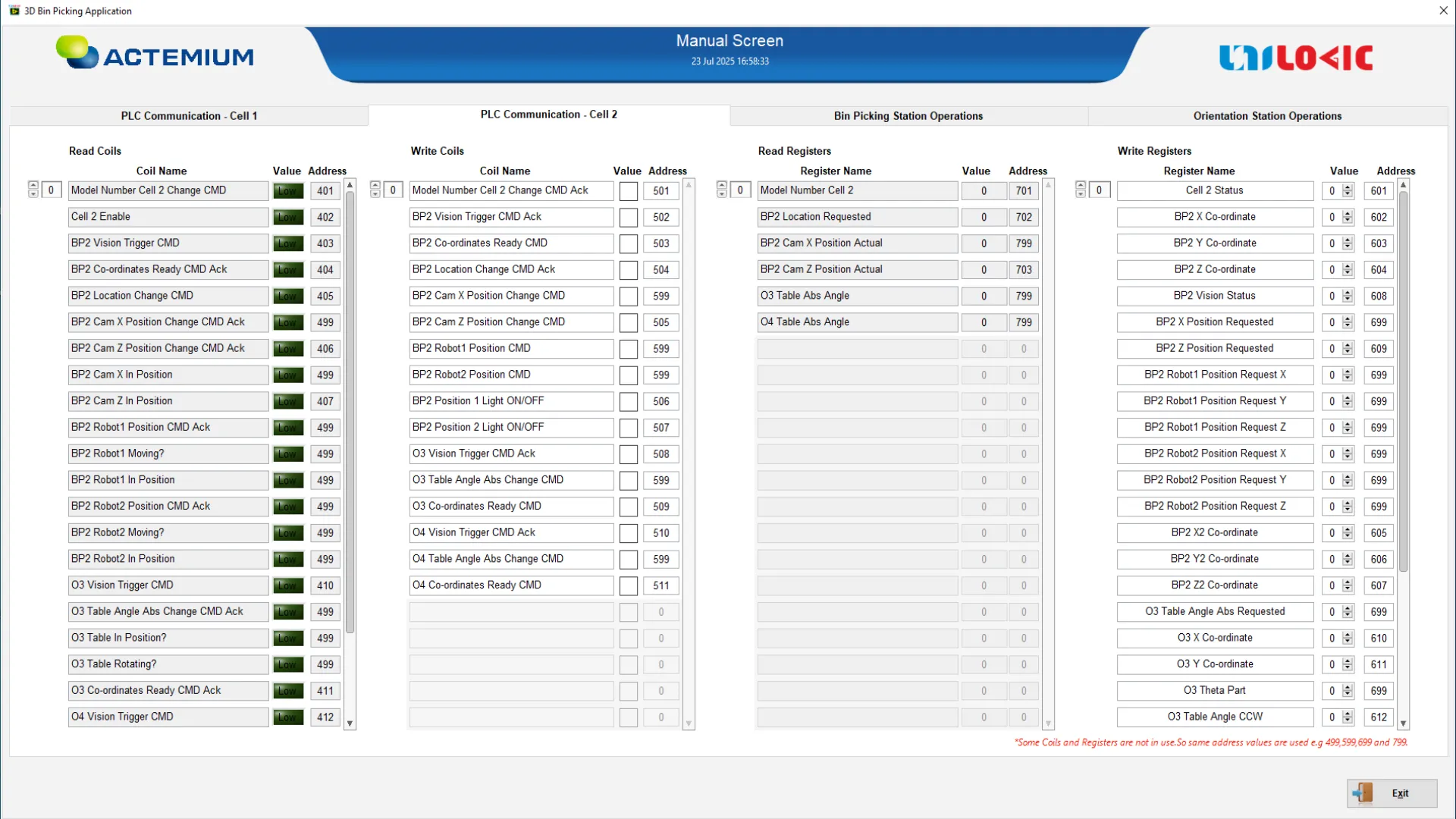Increase BP2 X Co-ordinate register value
The height and width of the screenshot is (819, 1456).
1348,214
